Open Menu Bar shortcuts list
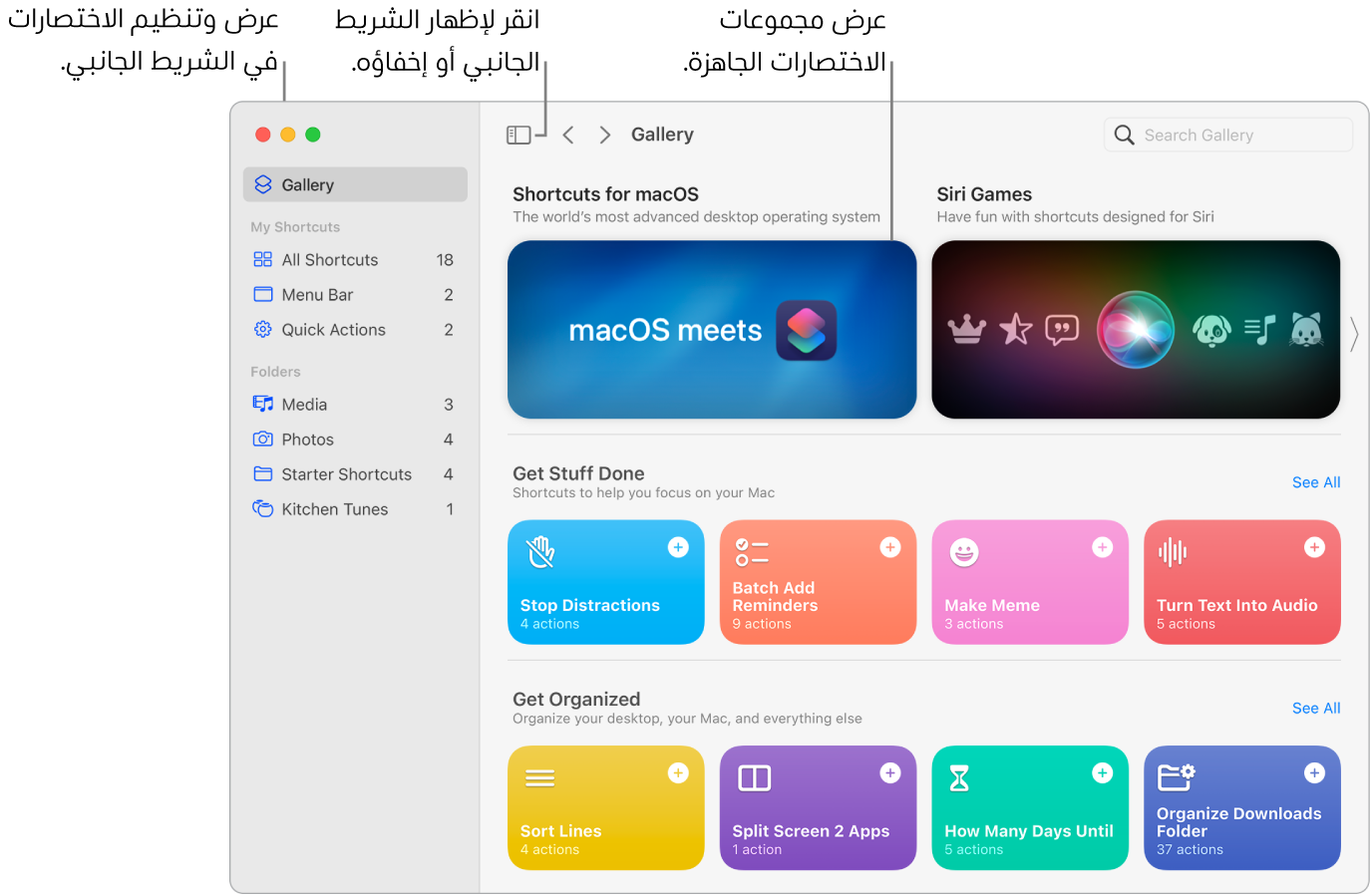The image size is (1371, 896). [355, 294]
